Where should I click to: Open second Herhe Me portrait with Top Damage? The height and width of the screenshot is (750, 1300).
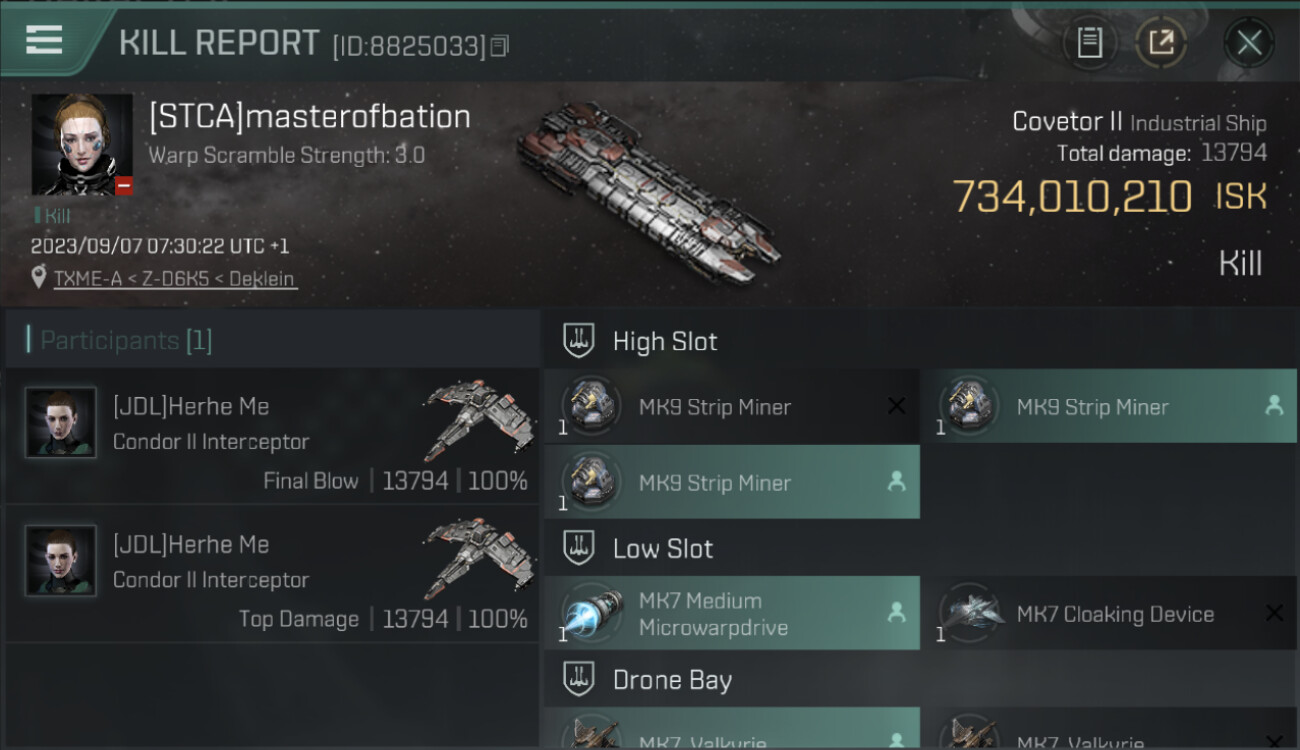pyautogui.click(x=61, y=561)
